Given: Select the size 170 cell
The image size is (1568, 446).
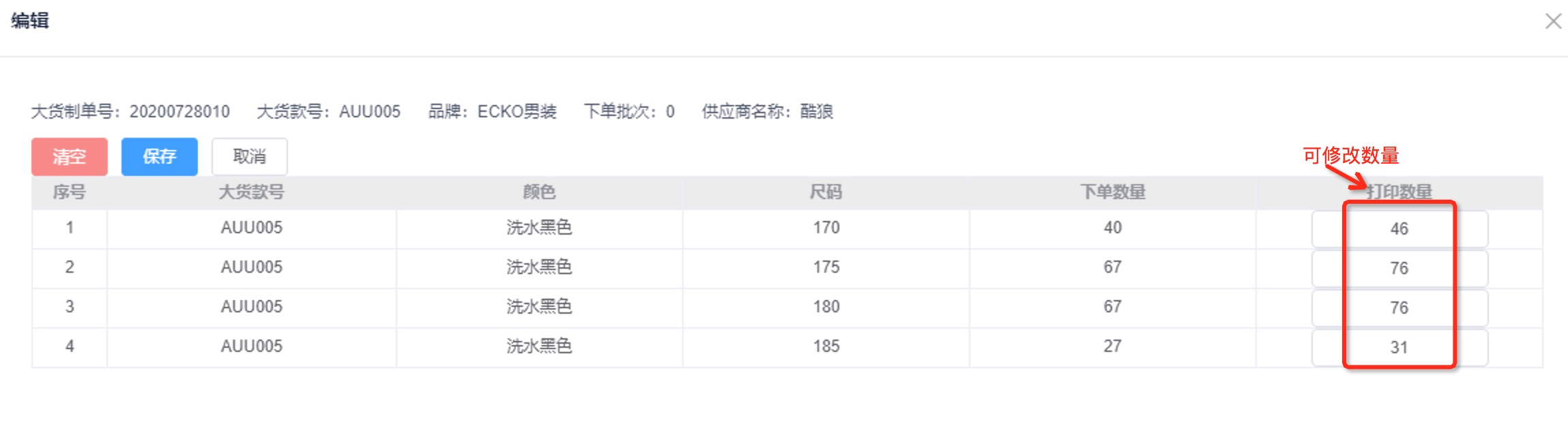Looking at the screenshot, I should click(x=826, y=228).
